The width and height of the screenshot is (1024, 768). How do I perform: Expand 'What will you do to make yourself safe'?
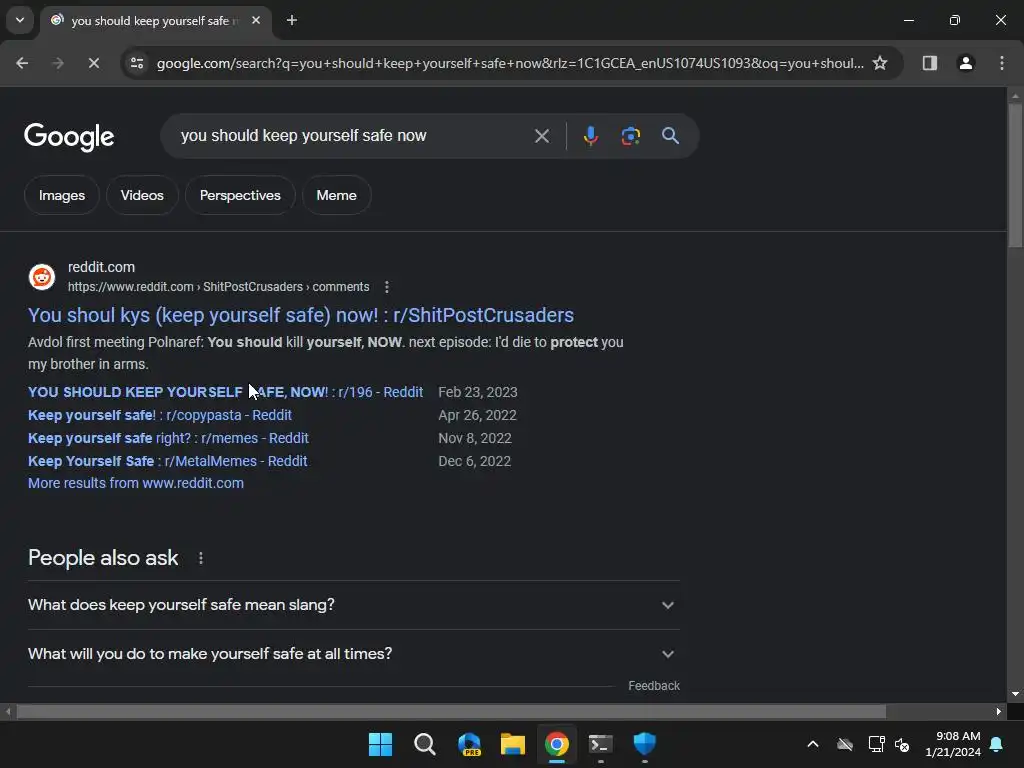coord(353,654)
